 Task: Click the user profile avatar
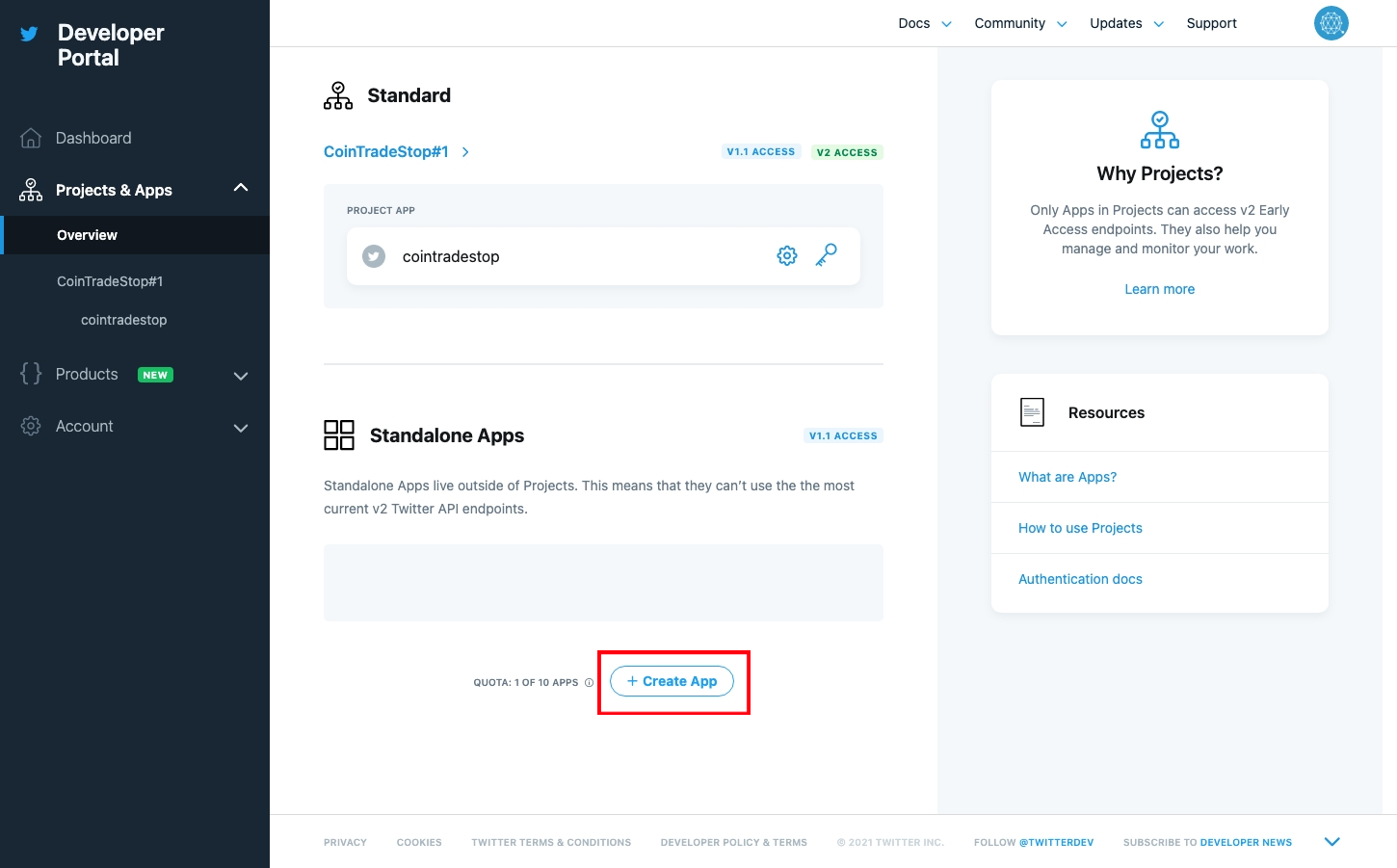click(x=1331, y=23)
